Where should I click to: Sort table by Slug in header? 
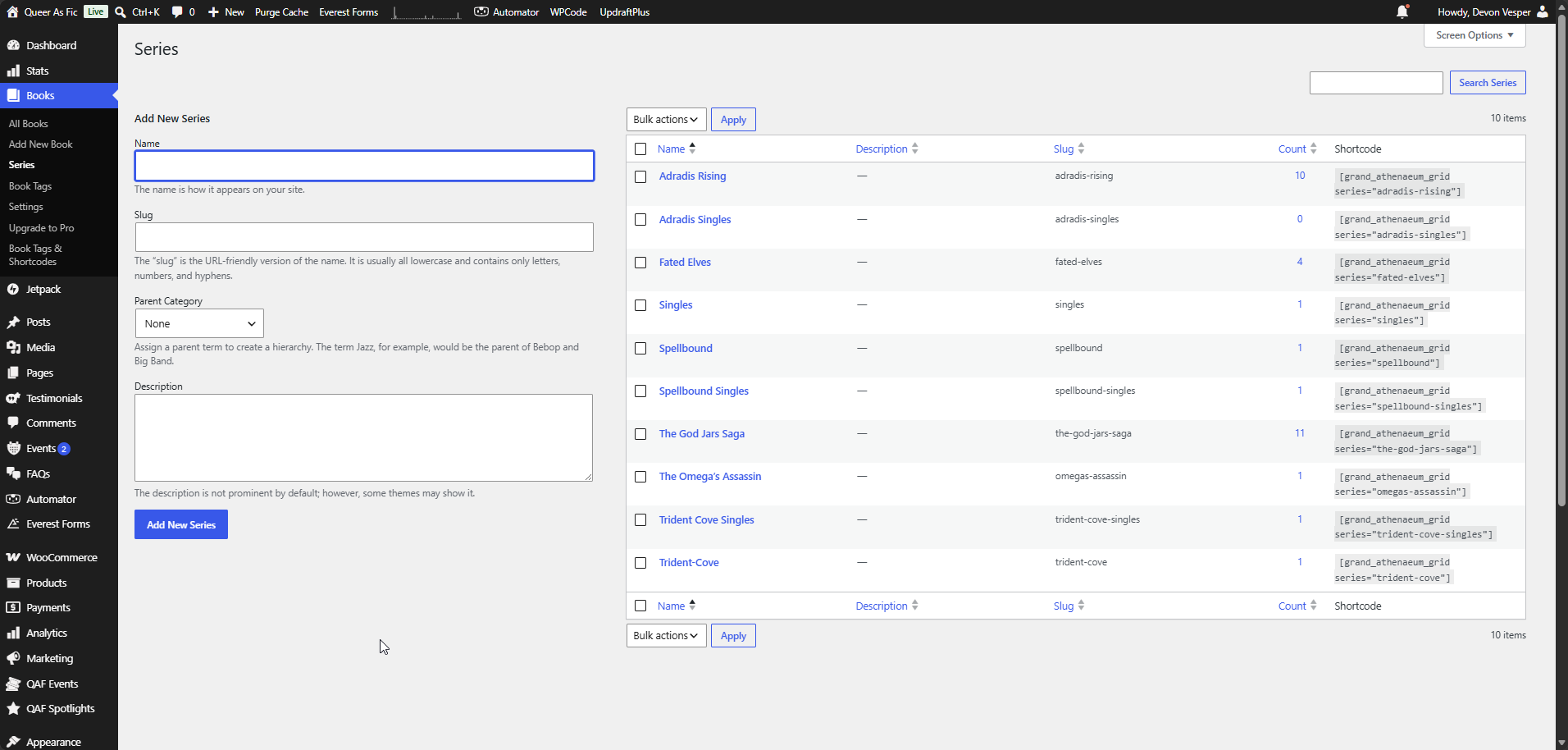point(1069,149)
